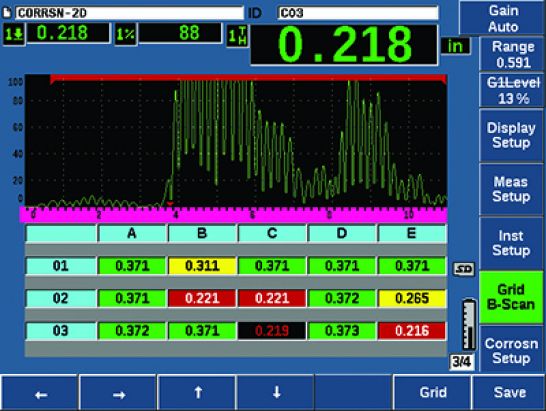Click the SD card status icon
Viewport: 546px width, 411px height.
point(463,269)
